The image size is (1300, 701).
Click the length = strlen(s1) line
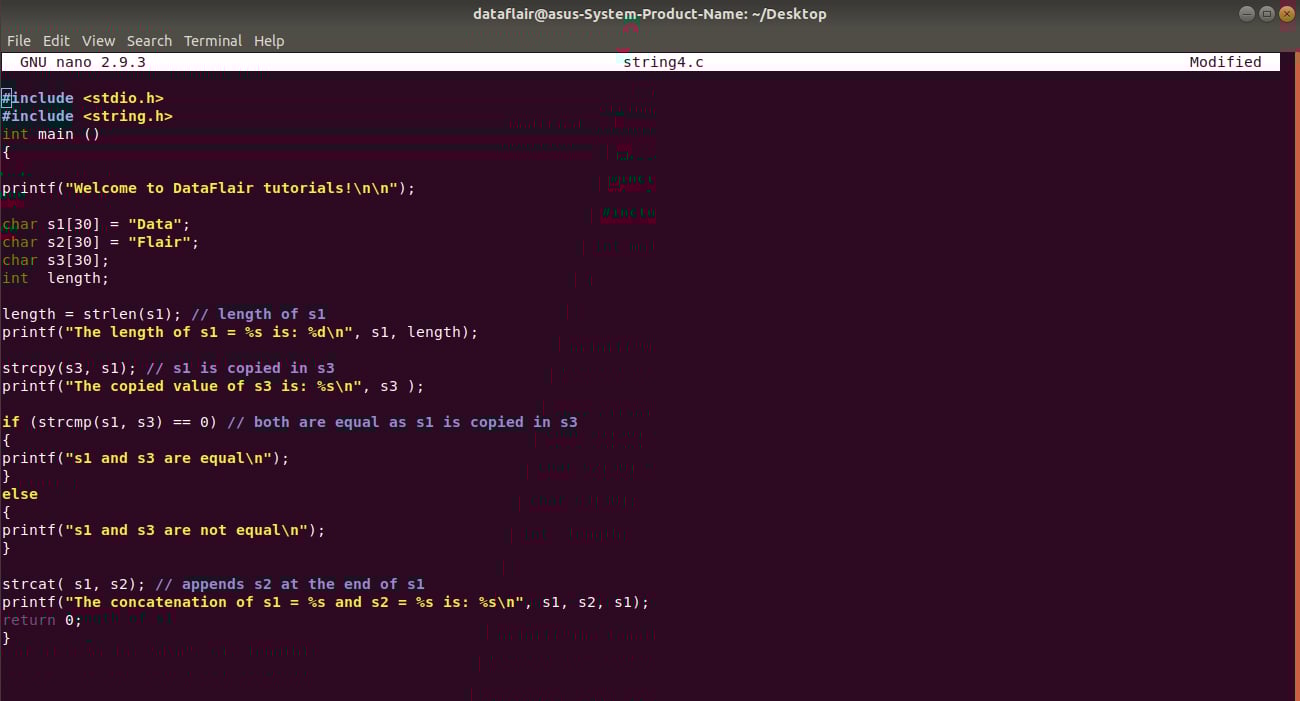coord(164,314)
